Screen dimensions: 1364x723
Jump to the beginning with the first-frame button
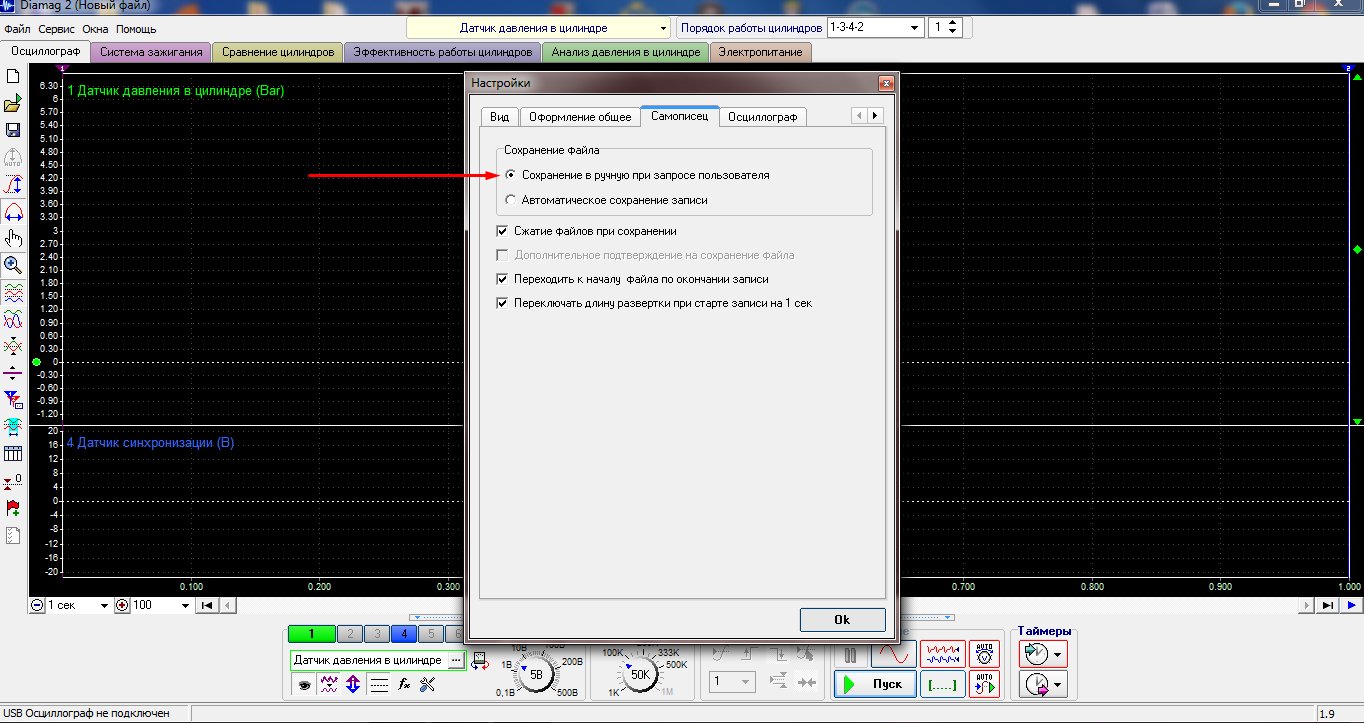(x=207, y=605)
